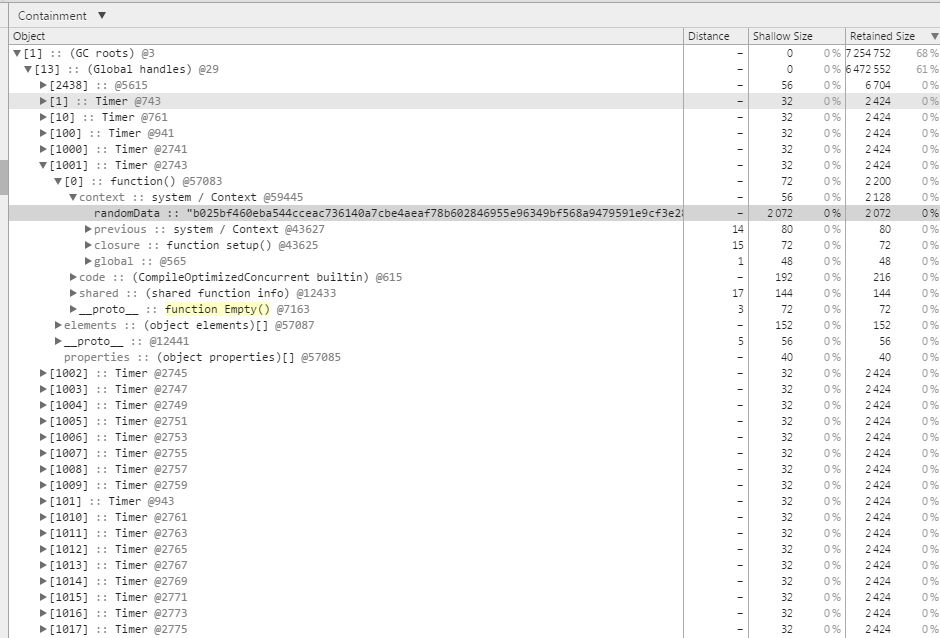The image size is (940, 638).
Task: Expand the global @565 entry
Action: 88,261
